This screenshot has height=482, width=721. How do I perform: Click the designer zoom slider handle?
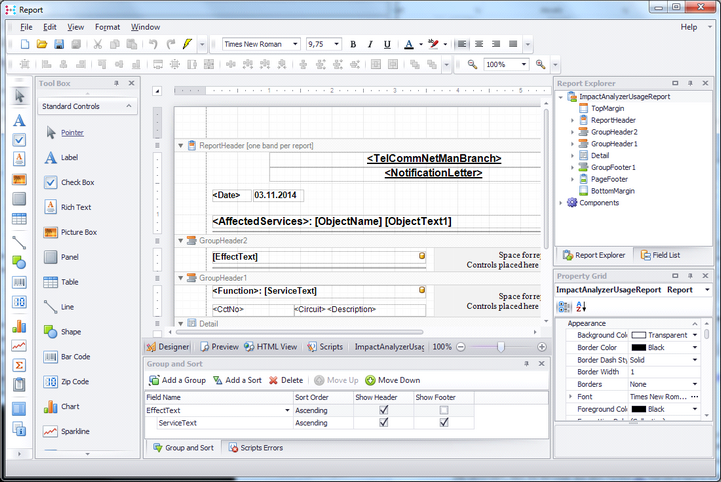tap(501, 347)
